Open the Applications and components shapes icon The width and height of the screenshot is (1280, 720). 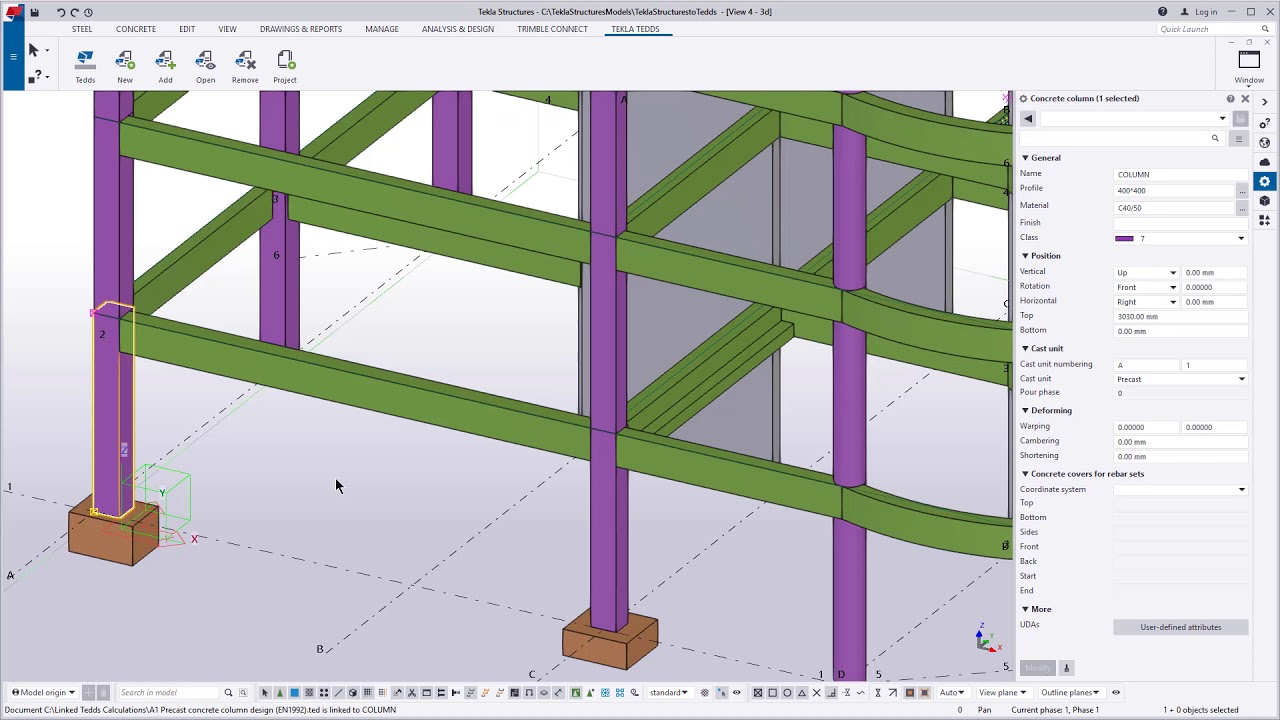(x=1265, y=220)
